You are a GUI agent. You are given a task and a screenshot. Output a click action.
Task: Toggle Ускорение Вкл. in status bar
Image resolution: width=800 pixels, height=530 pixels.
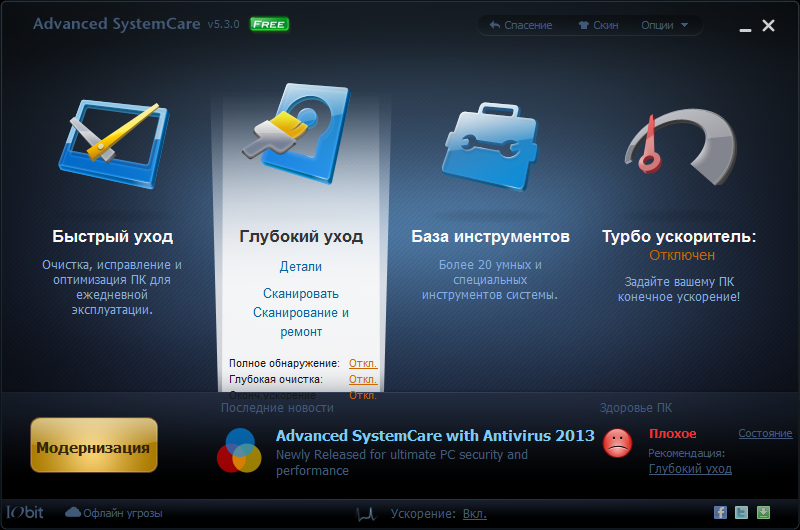(x=474, y=514)
